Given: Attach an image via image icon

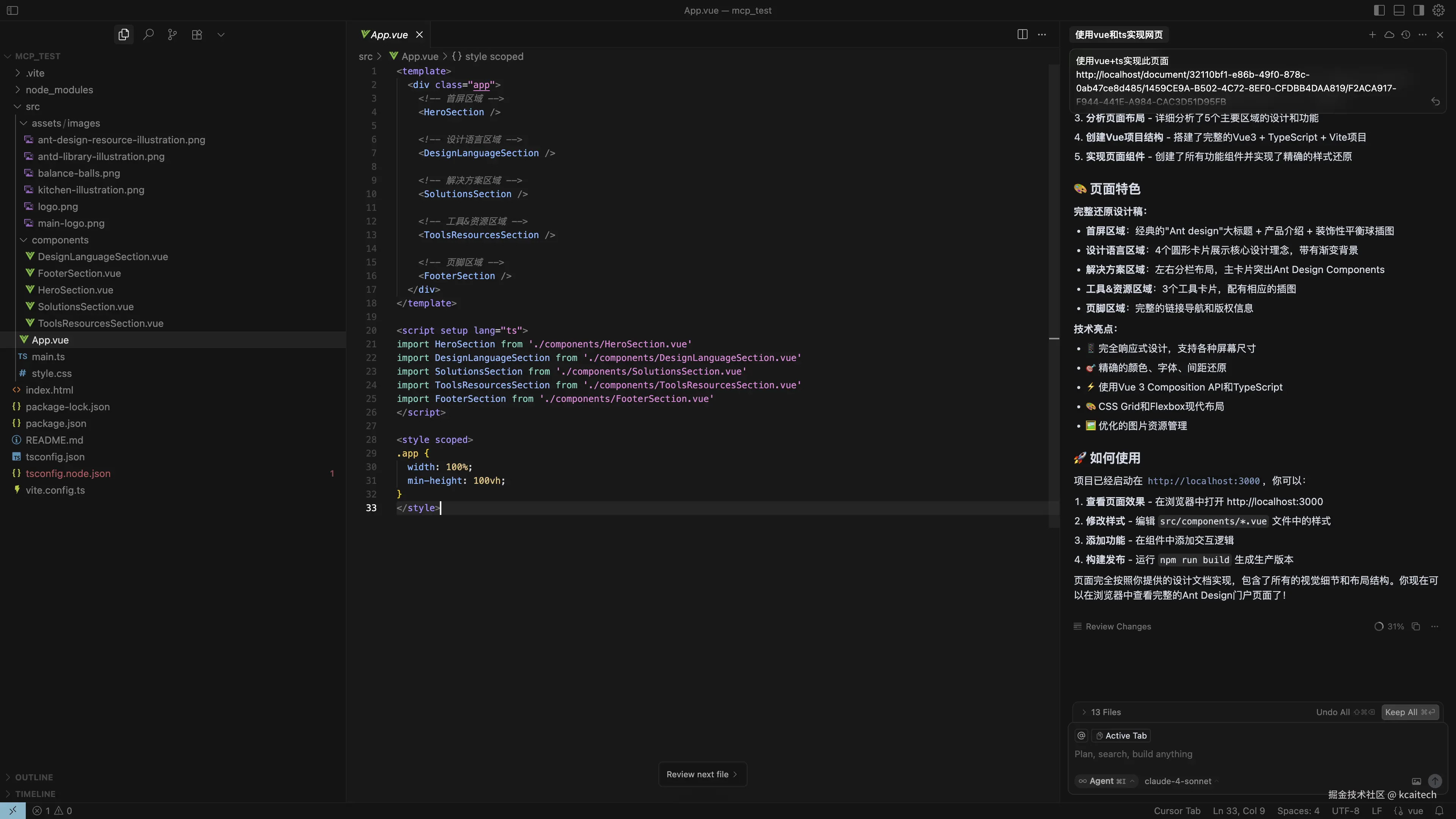Looking at the screenshot, I should (x=1417, y=781).
